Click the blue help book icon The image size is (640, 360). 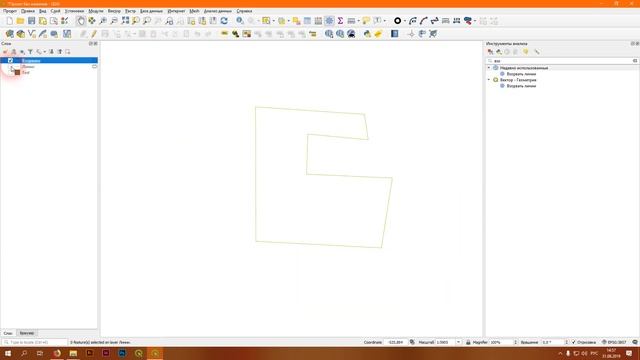click(x=394, y=34)
